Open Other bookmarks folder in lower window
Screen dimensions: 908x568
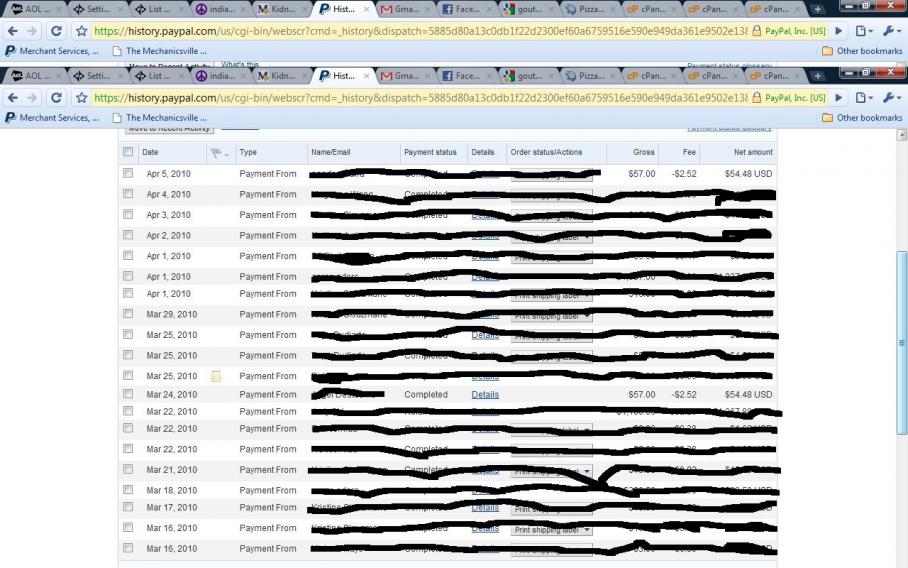(862, 118)
